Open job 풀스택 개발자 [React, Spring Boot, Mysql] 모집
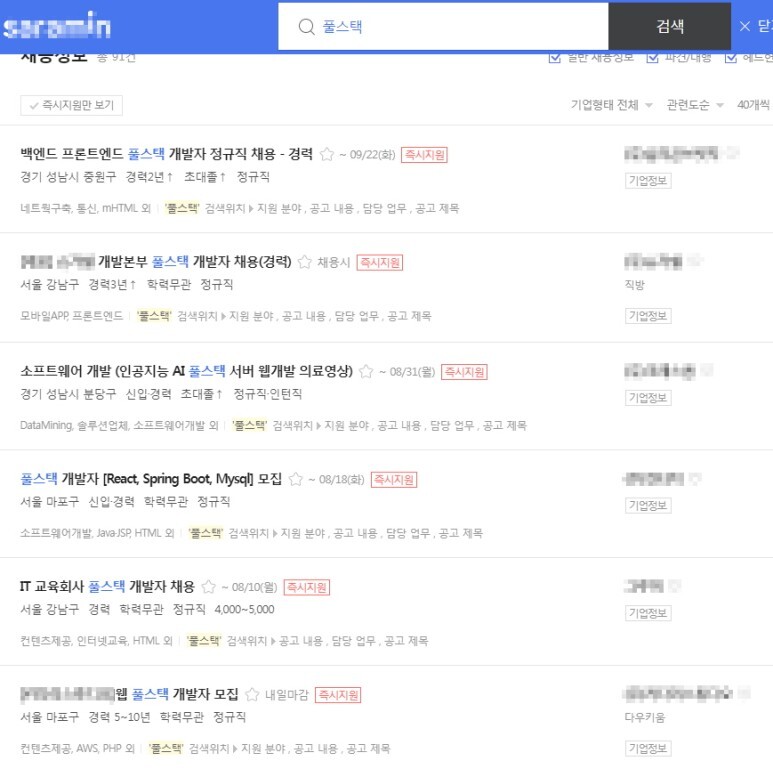This screenshot has height=769, width=773. 151,479
